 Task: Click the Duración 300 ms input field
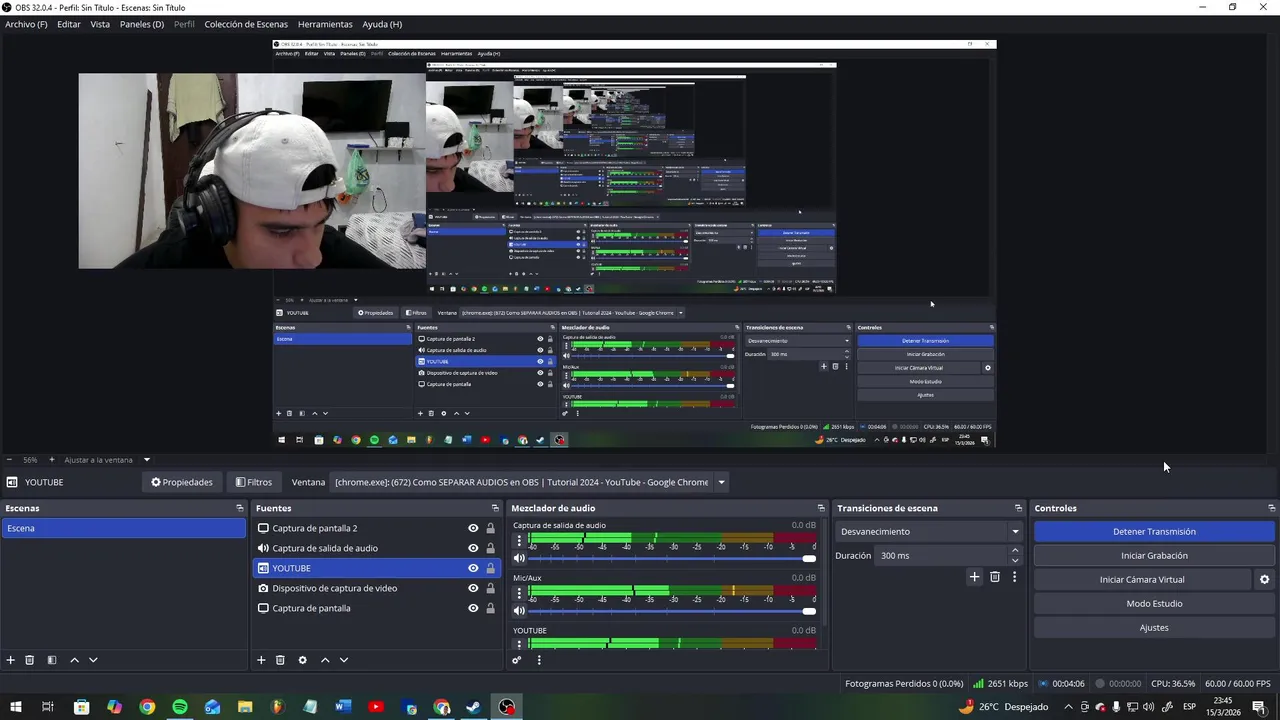941,556
